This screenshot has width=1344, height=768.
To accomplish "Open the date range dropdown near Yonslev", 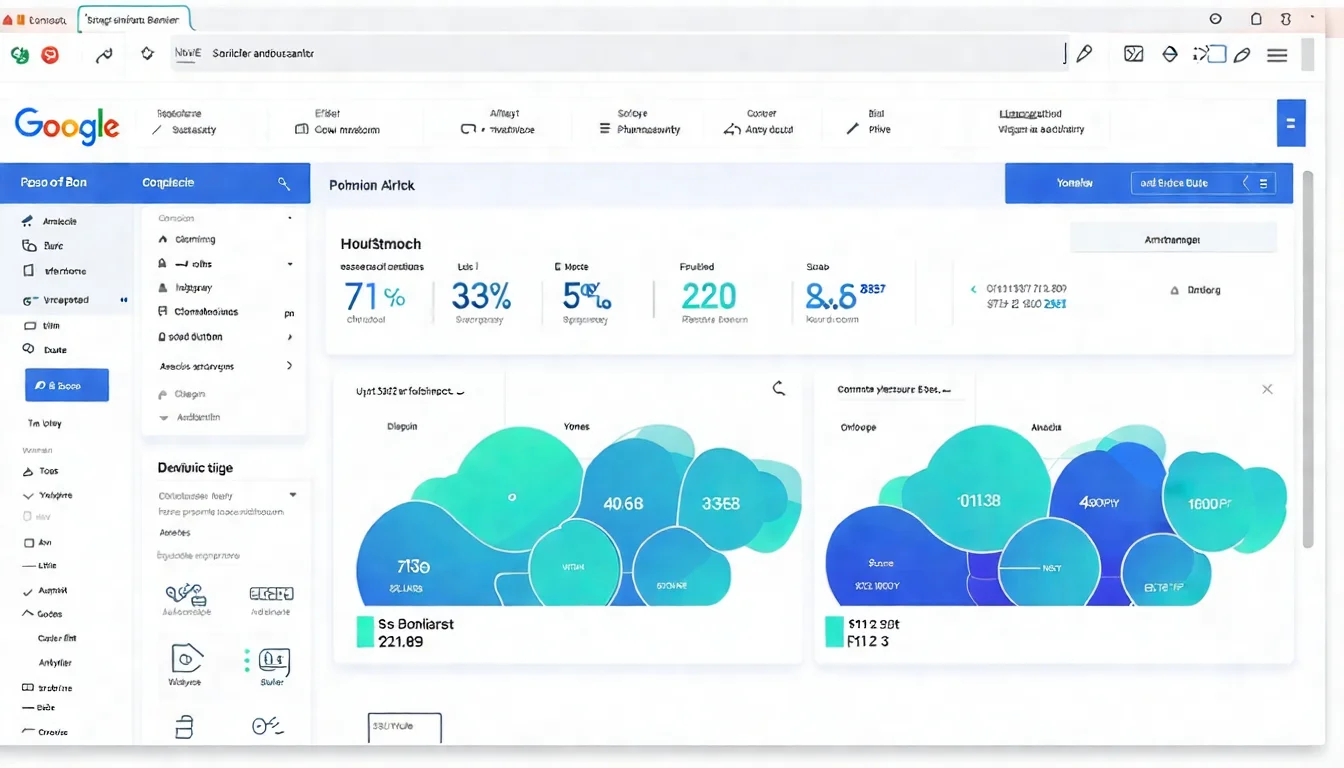I will tap(1200, 183).
